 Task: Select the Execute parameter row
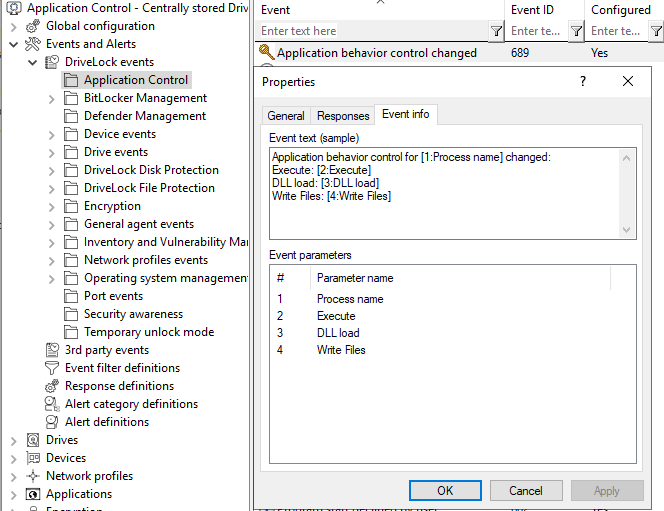pos(452,316)
